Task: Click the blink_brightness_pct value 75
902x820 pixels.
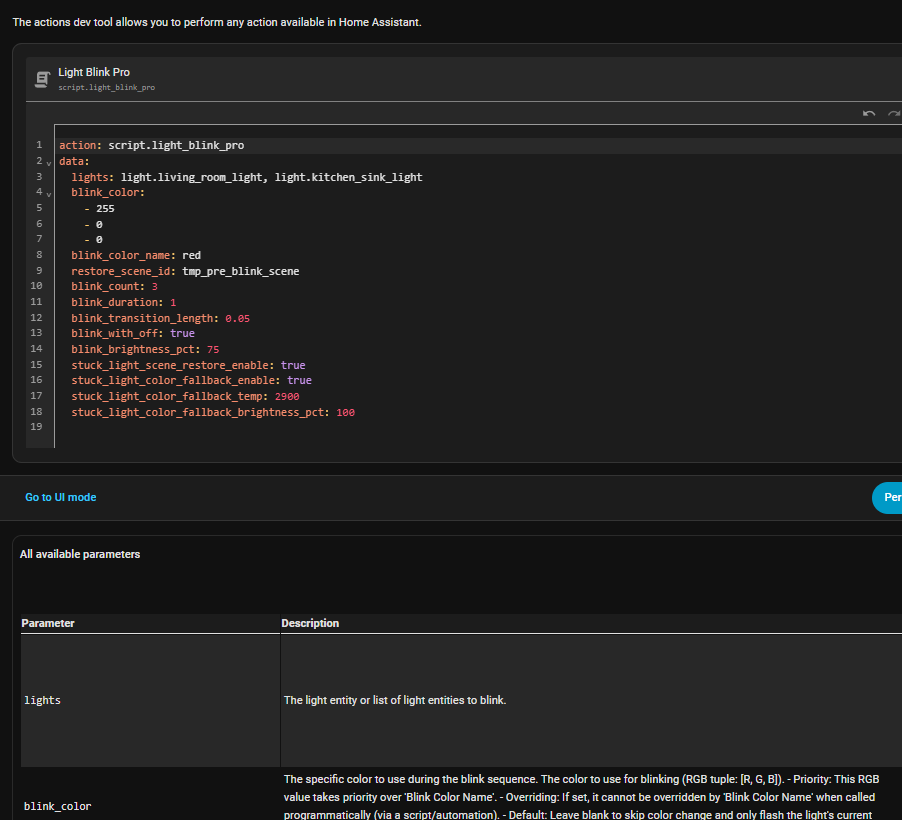Action: pos(213,349)
